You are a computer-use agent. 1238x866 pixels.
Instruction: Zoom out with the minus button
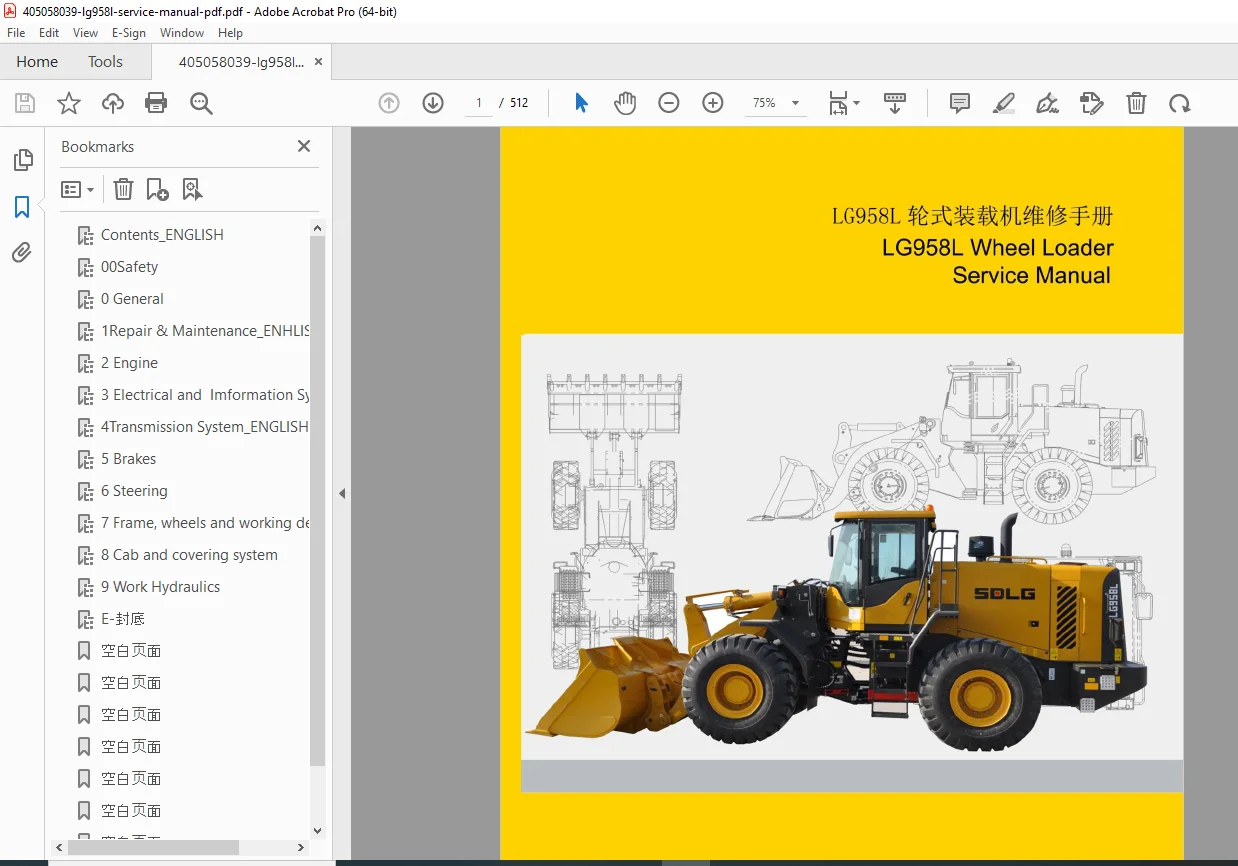click(x=669, y=103)
